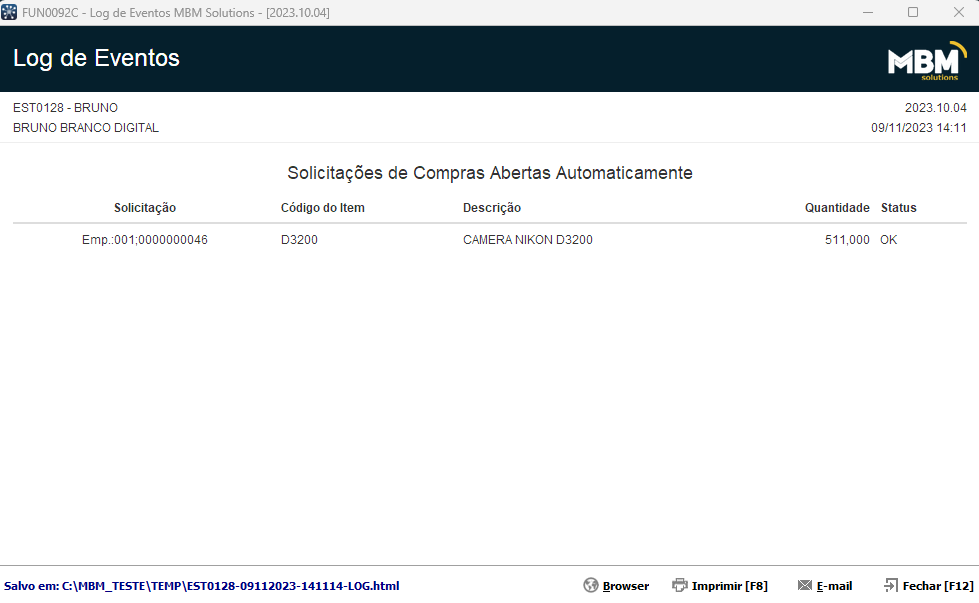Click the Quantidade column header
Screen dimensions: 979x603
click(x=837, y=208)
